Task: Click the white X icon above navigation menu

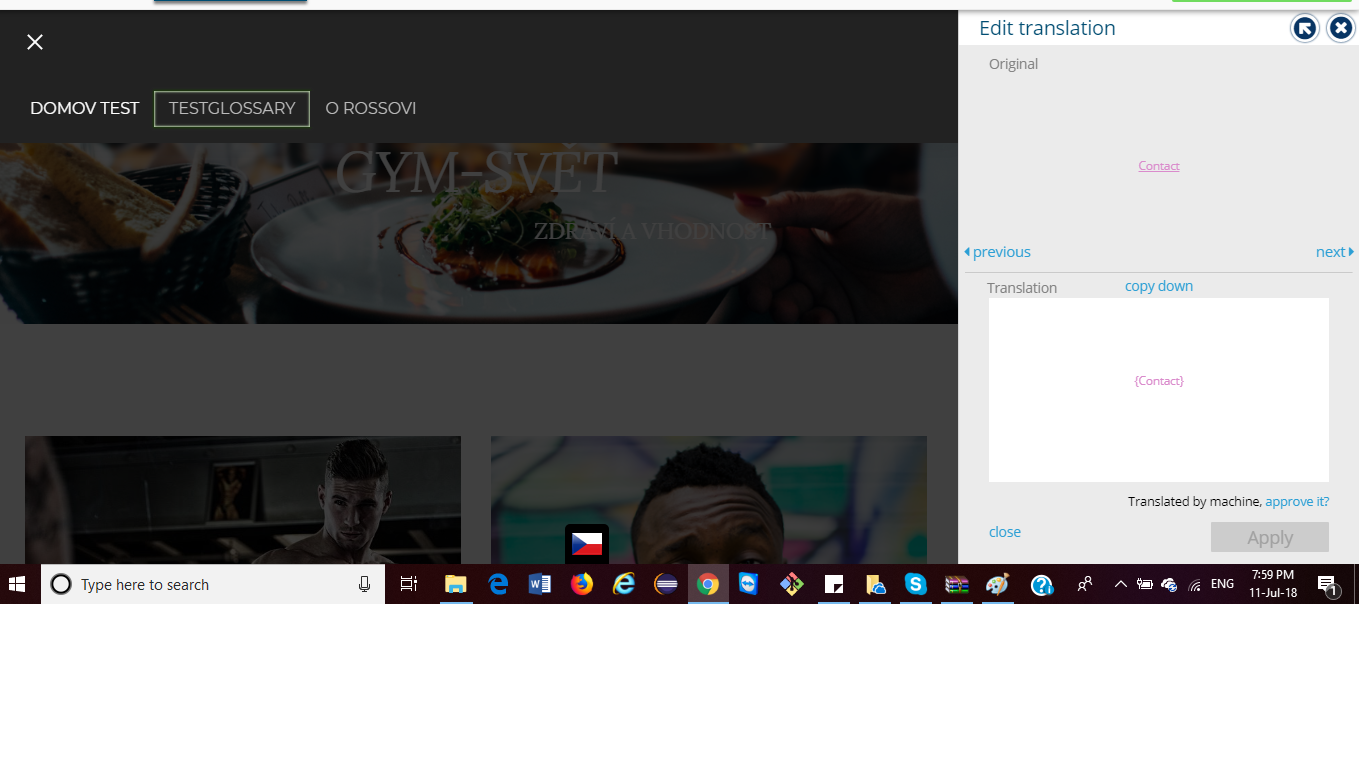Action: point(35,42)
